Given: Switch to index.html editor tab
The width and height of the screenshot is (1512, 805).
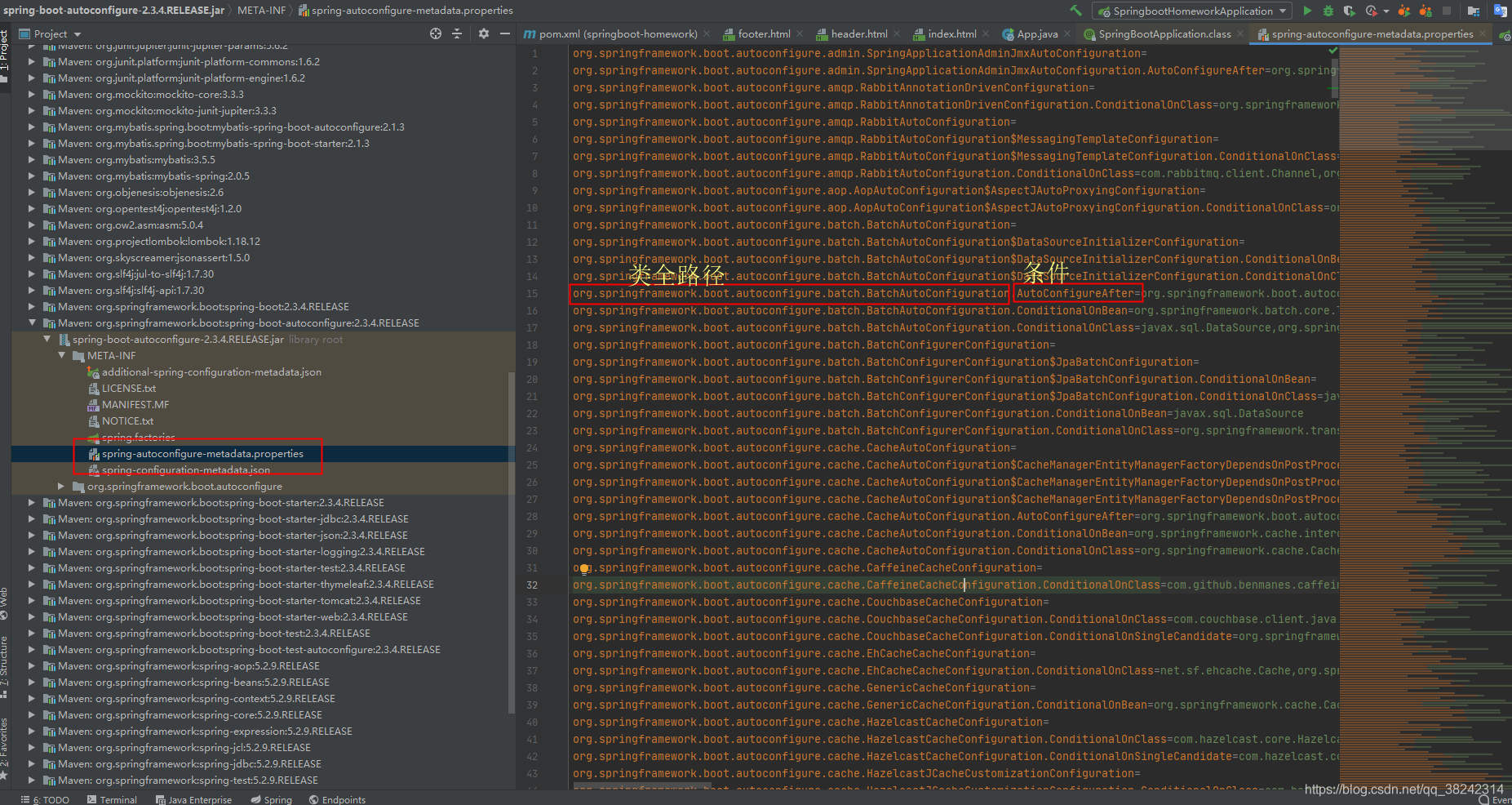Looking at the screenshot, I should 952,33.
